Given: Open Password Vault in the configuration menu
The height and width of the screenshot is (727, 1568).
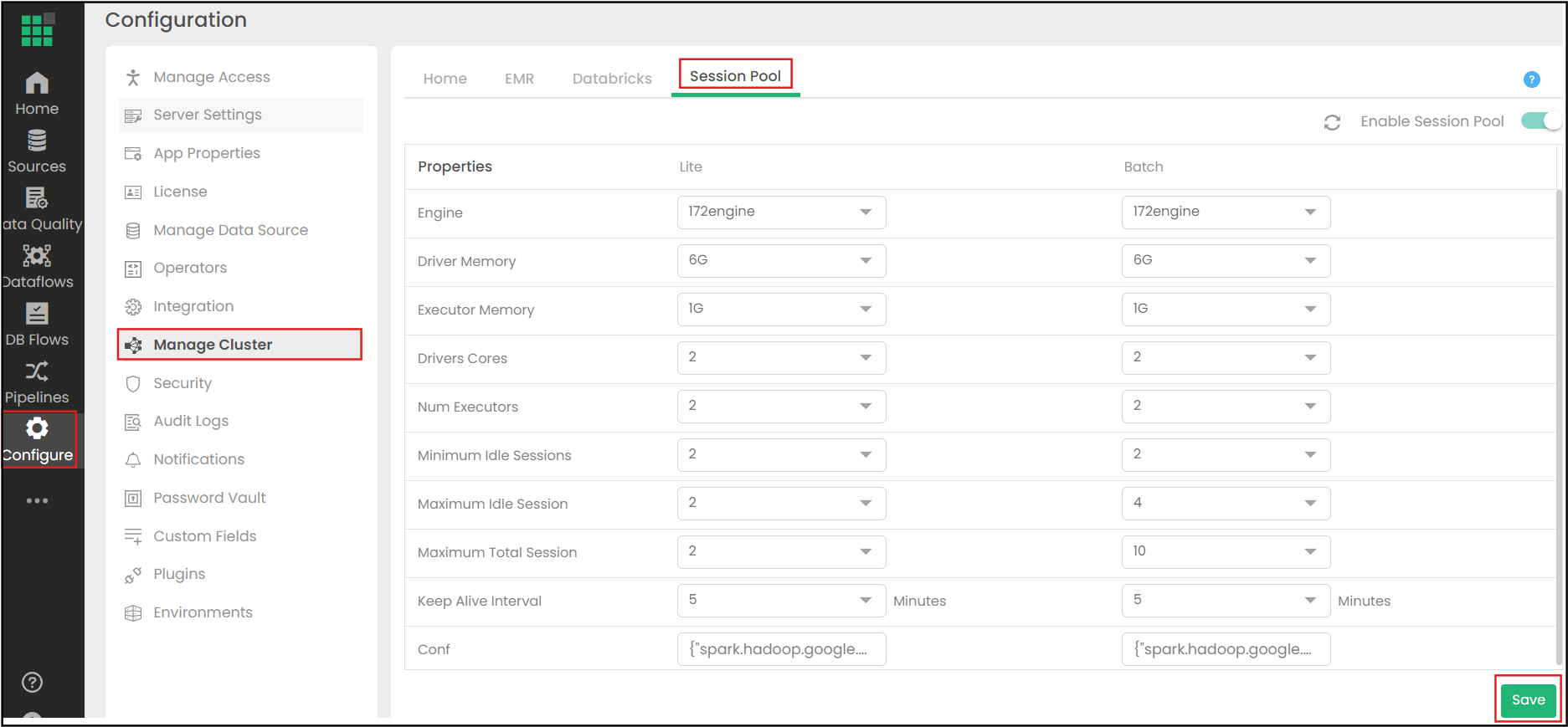Looking at the screenshot, I should click(x=209, y=498).
